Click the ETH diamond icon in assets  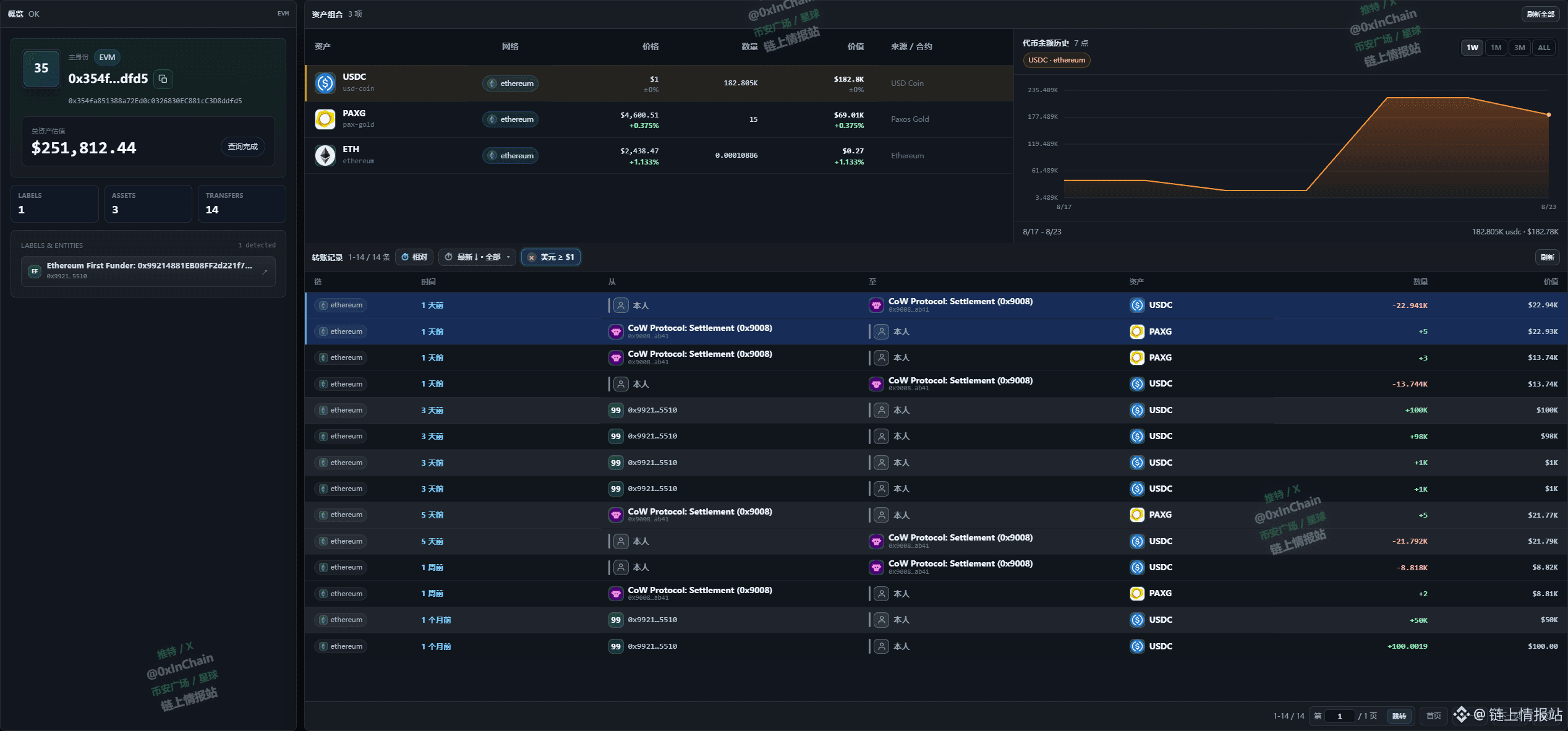click(x=325, y=155)
